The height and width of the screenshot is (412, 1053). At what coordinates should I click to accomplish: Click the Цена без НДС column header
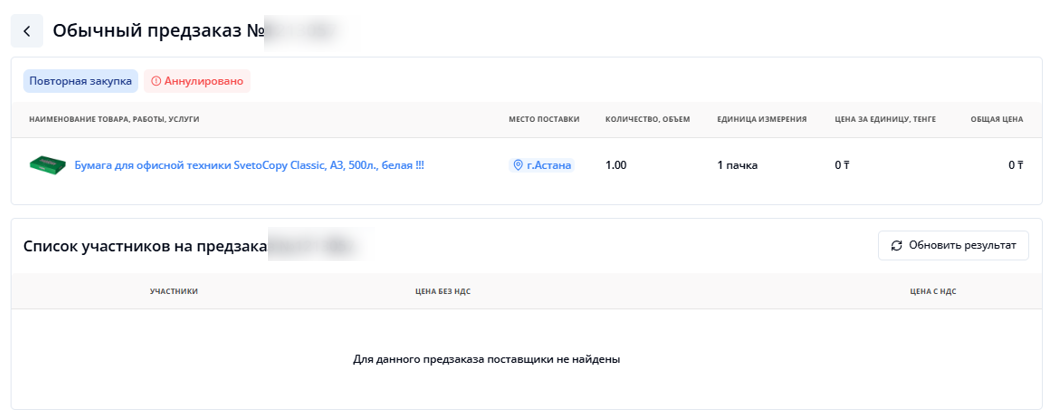coord(441,291)
